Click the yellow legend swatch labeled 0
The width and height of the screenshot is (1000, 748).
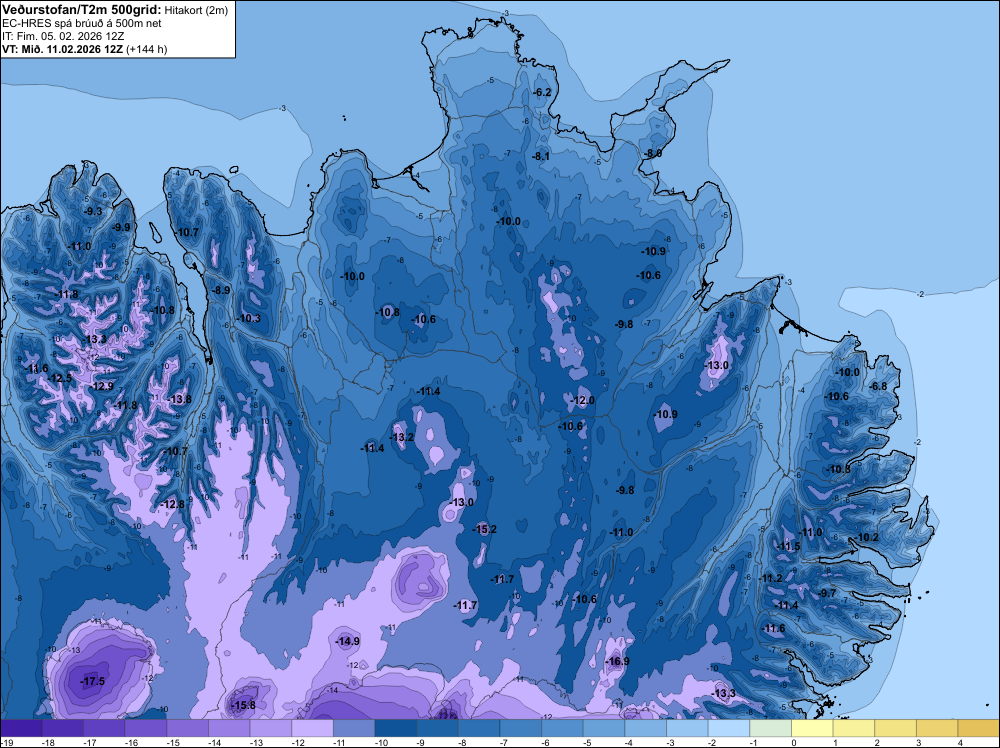click(x=812, y=728)
